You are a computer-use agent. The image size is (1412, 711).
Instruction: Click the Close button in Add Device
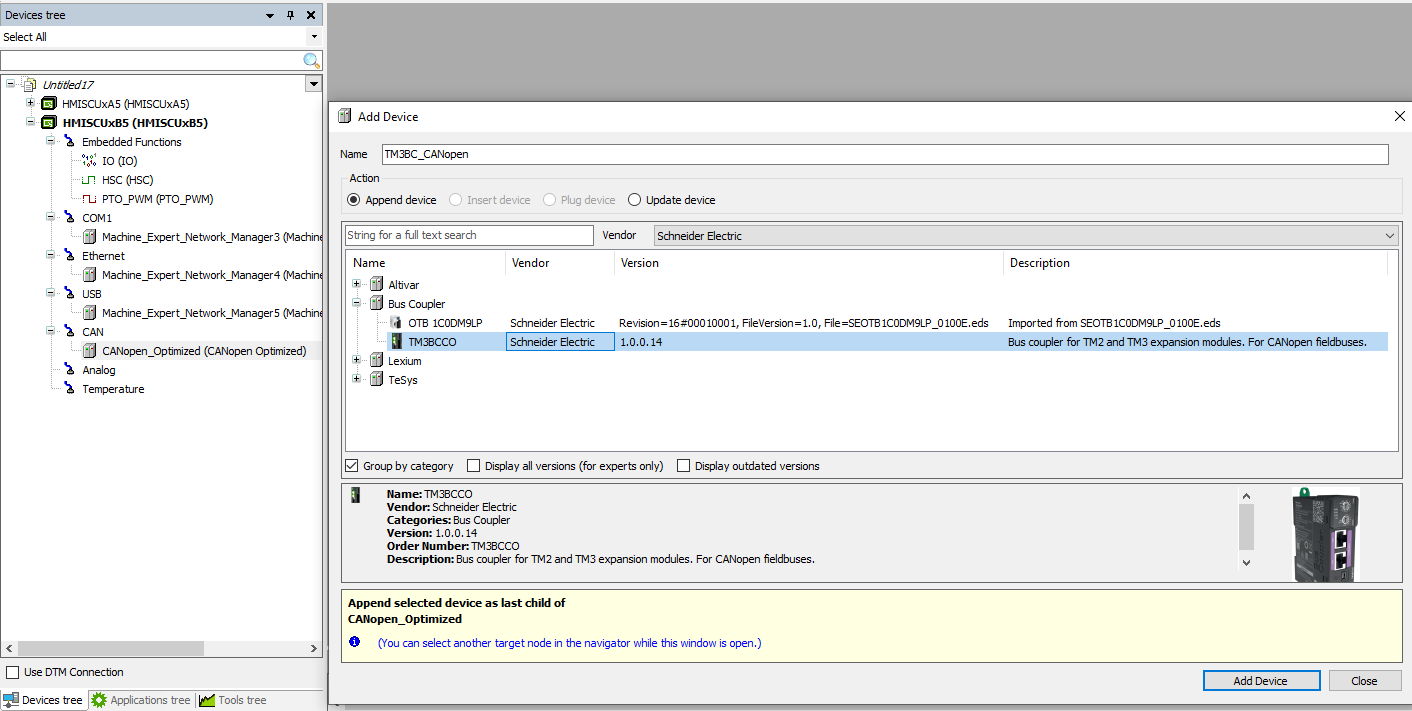pyautogui.click(x=1364, y=681)
